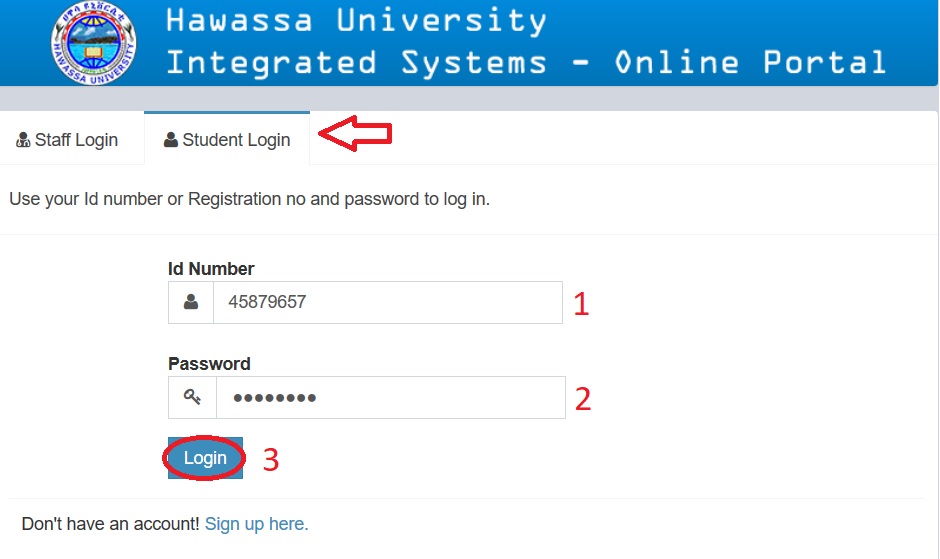Click into the Password input field

[x=390, y=397]
